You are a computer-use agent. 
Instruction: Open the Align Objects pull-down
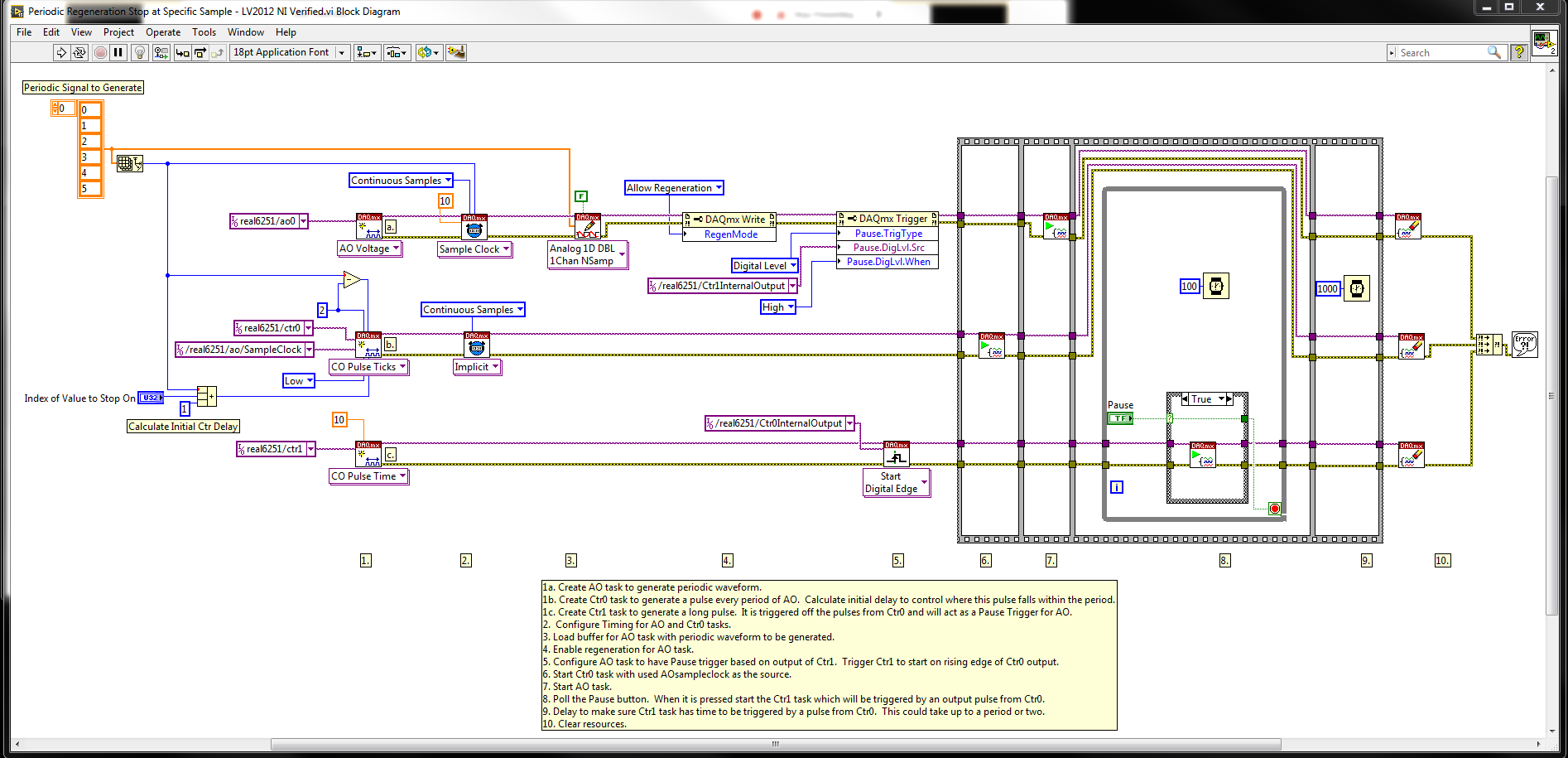(367, 52)
